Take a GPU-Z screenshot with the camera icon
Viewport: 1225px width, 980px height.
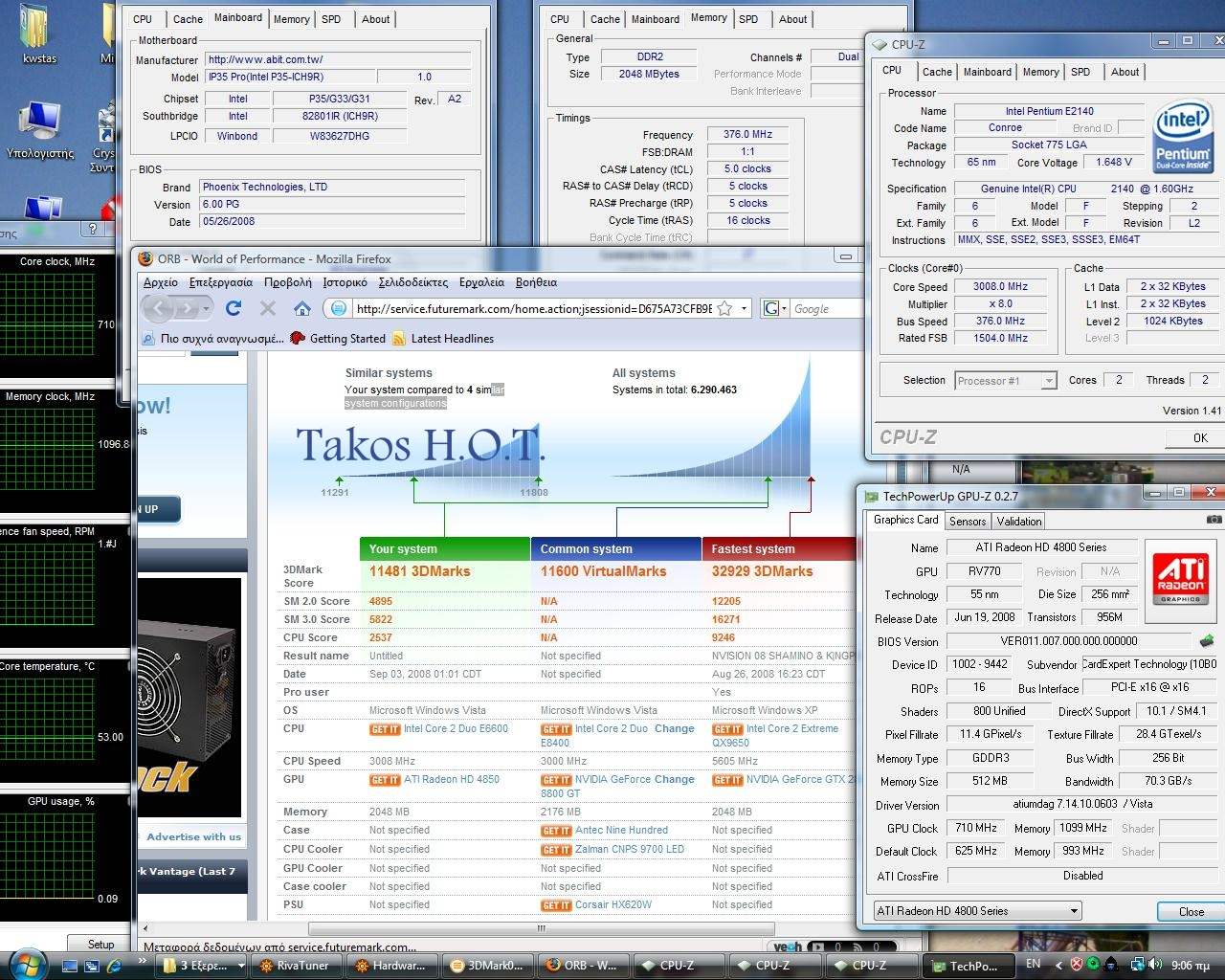tap(1214, 520)
